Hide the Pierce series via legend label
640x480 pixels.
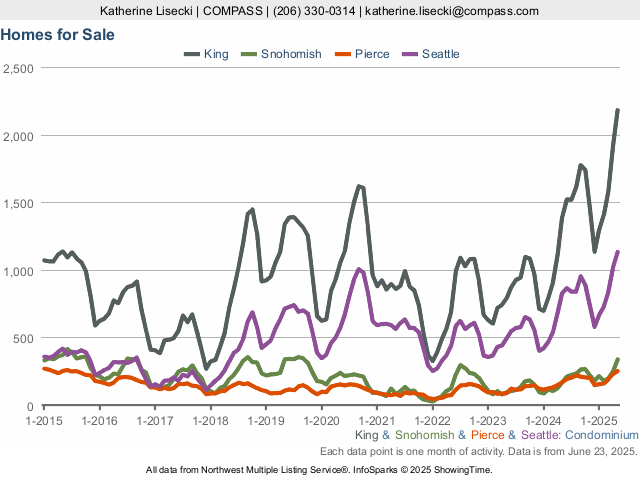372,54
